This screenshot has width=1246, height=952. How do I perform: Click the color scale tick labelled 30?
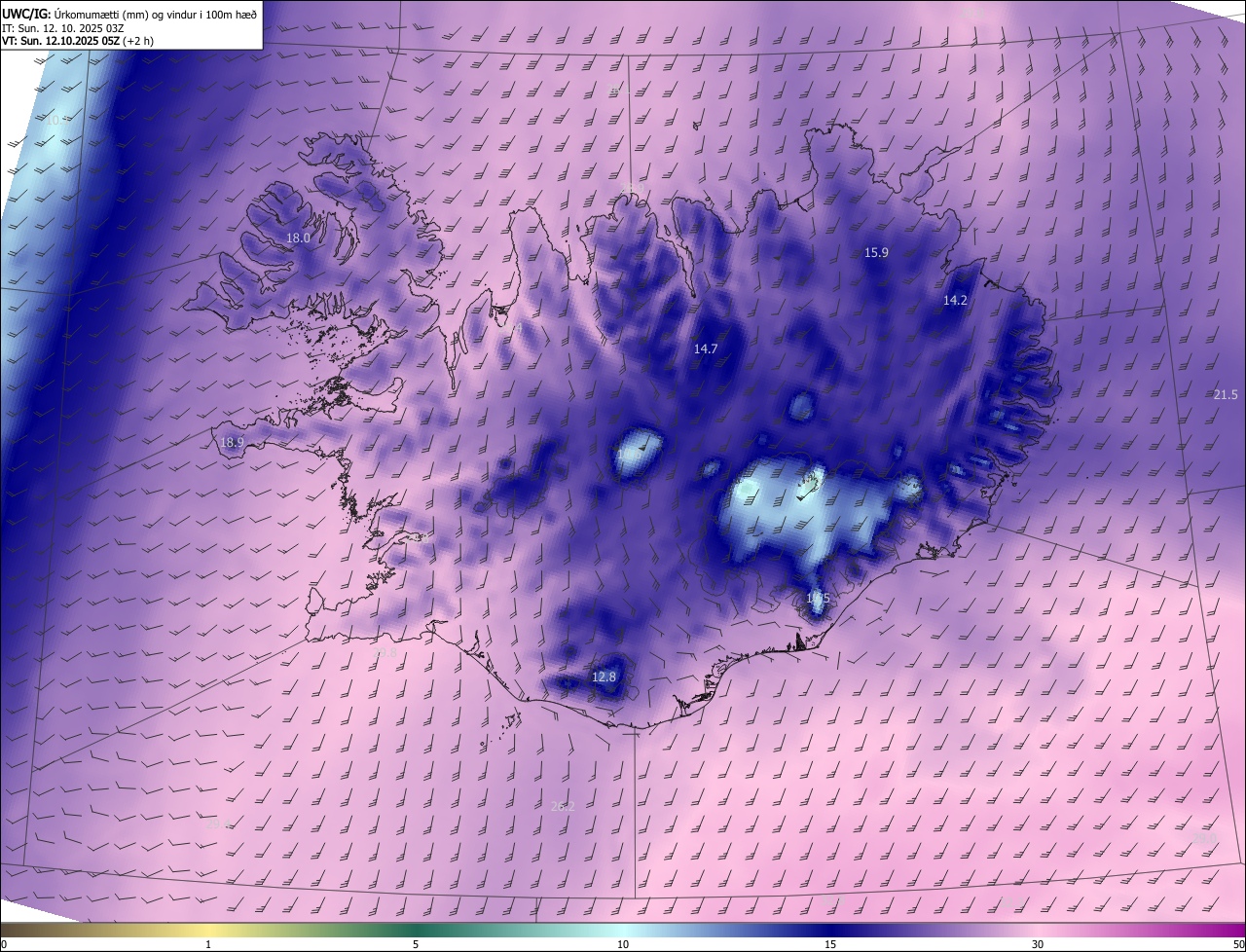(1038, 944)
